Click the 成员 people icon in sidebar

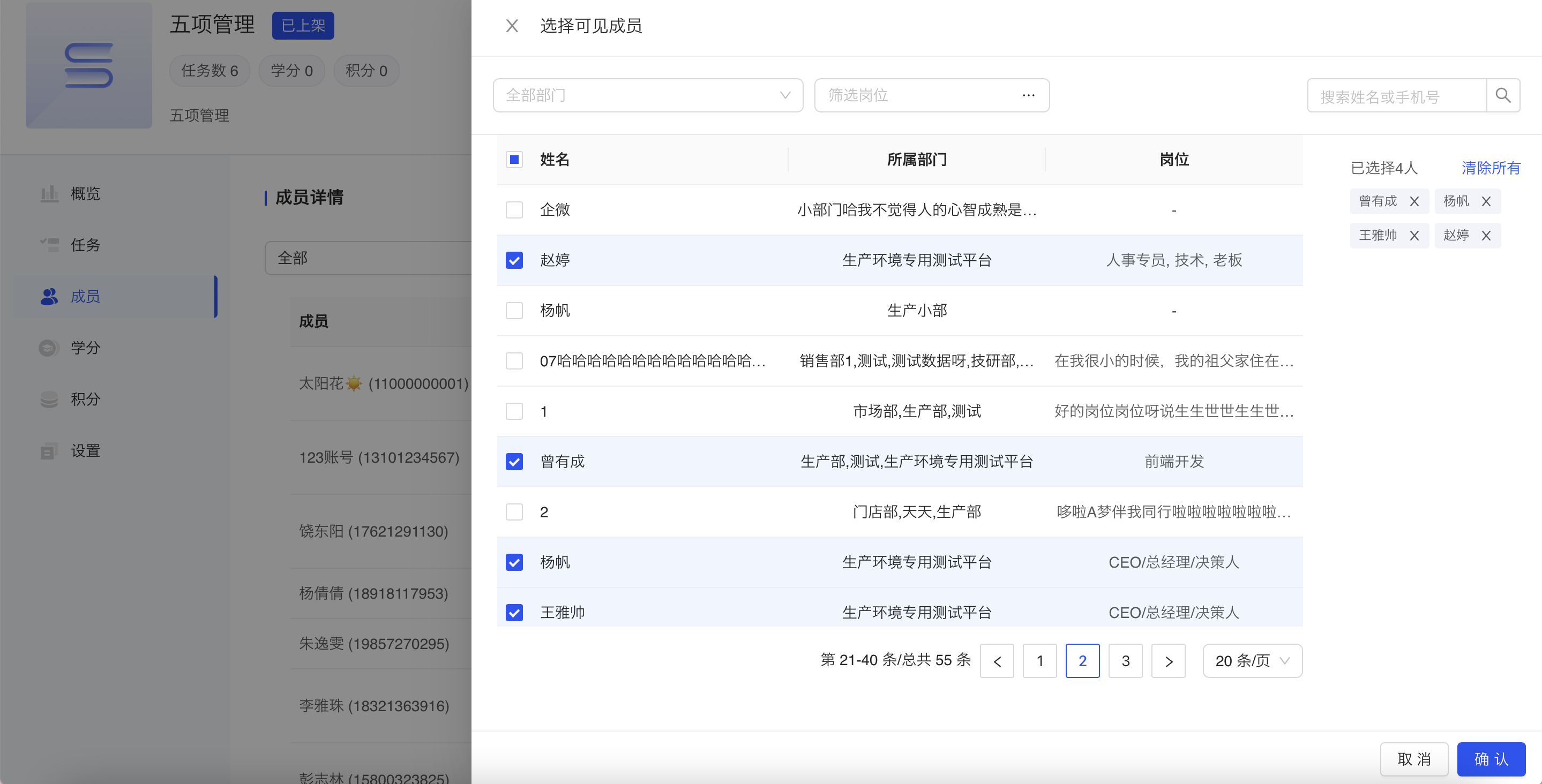49,296
